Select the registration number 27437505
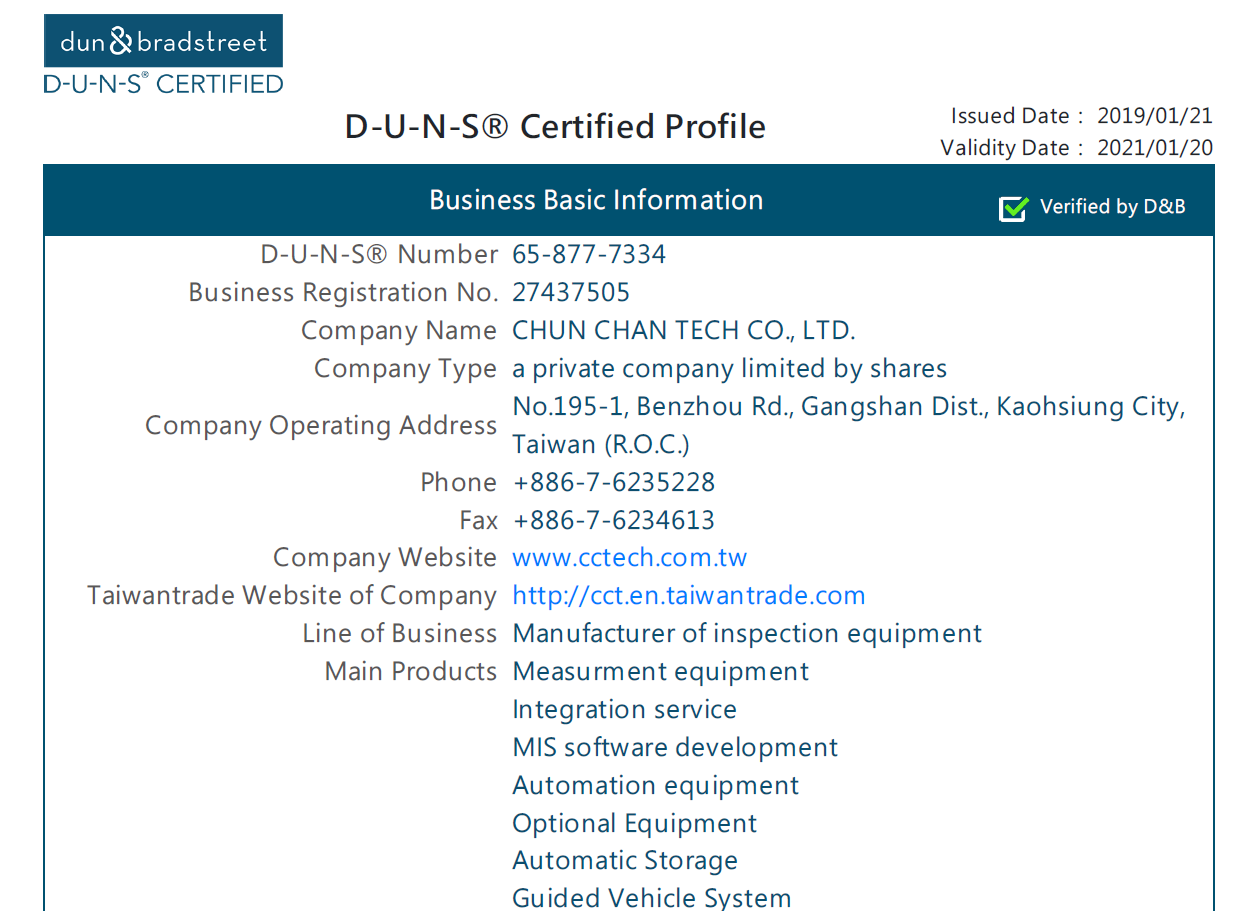This screenshot has width=1240, height=911. pos(571,292)
